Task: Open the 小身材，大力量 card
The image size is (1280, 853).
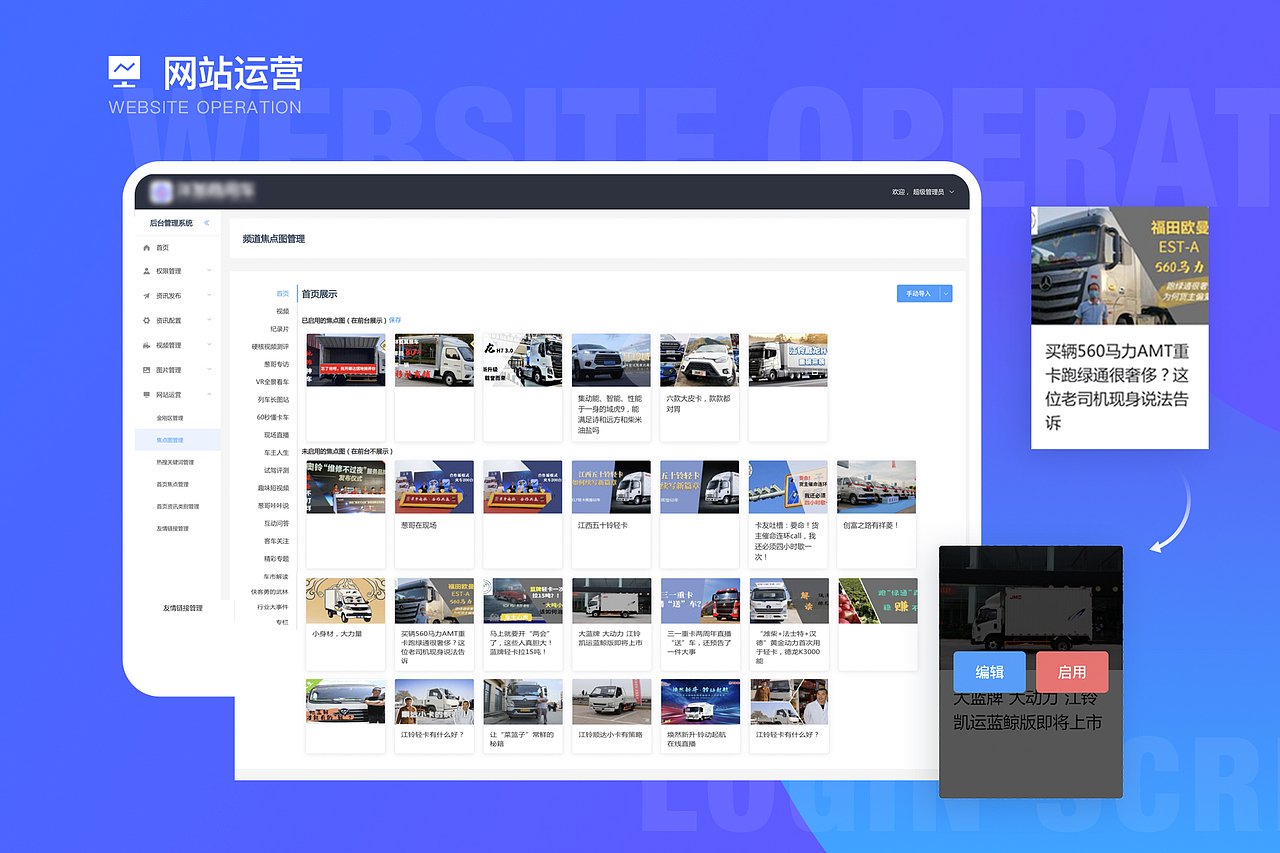Action: click(x=345, y=624)
